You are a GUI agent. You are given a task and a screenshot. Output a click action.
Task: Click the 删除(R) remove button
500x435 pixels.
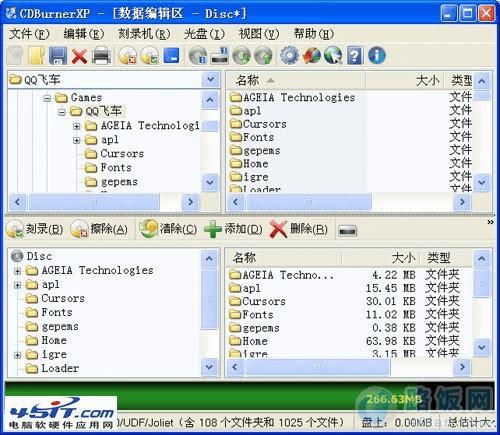(x=299, y=229)
